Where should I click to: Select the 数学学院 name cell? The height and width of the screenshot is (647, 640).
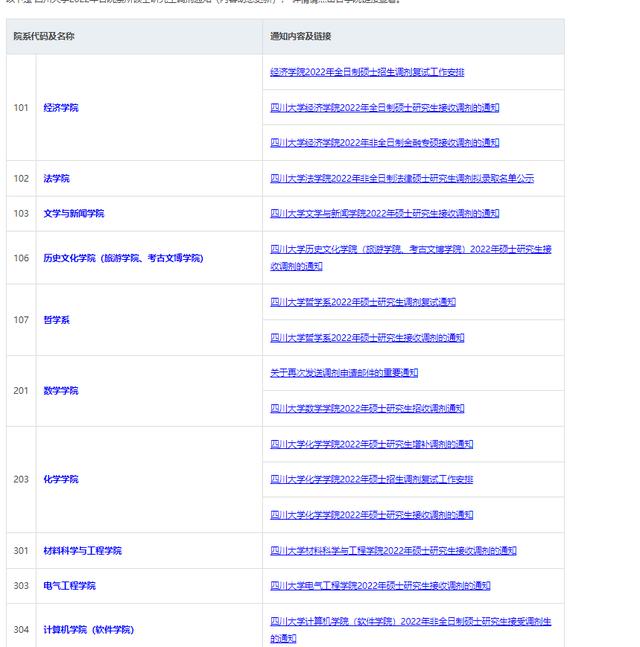point(60,391)
